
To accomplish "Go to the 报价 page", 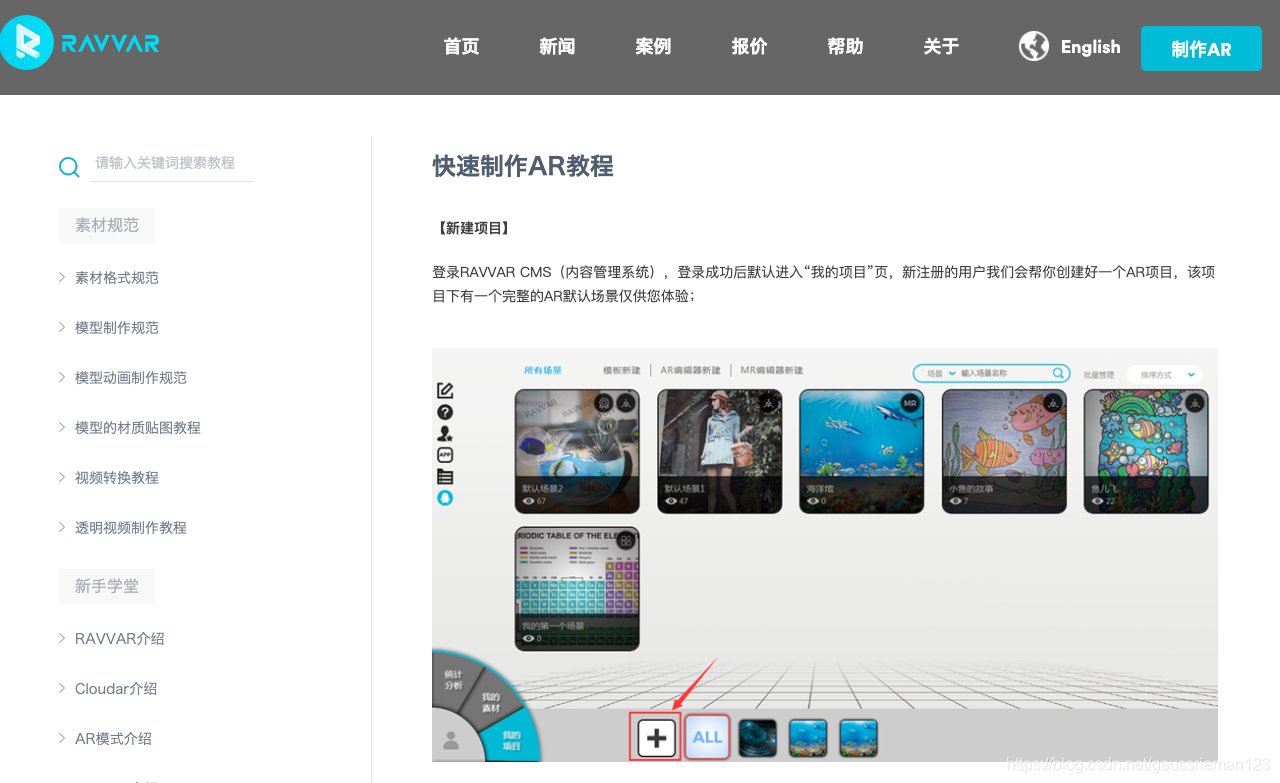I will 749,47.
